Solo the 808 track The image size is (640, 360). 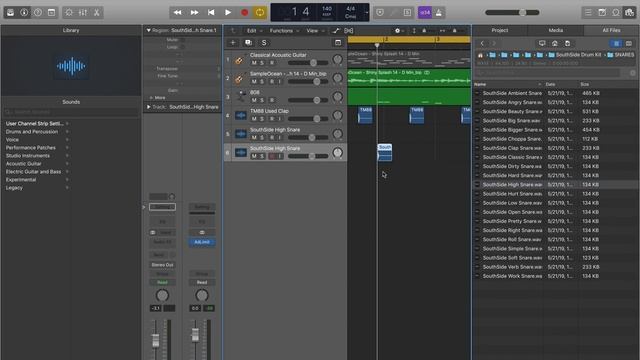click(x=262, y=100)
